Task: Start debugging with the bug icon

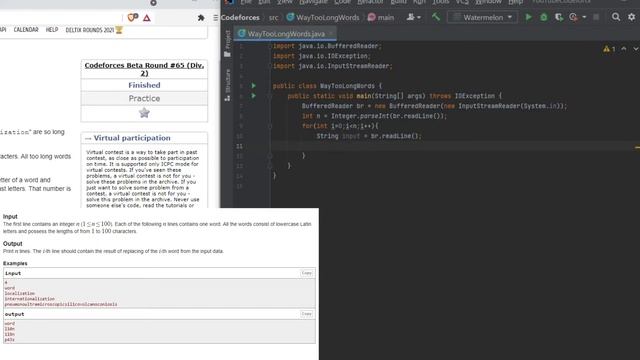Action: coord(544,17)
